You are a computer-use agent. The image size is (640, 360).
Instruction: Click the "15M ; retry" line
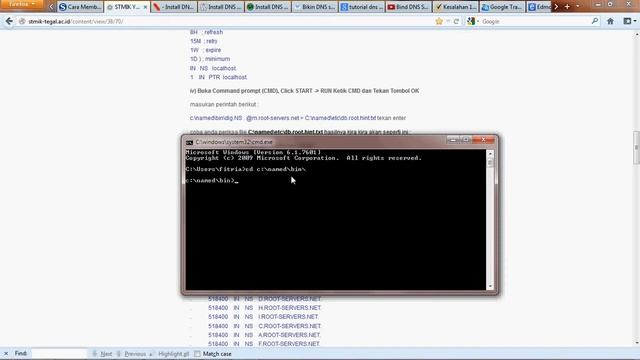click(203, 41)
